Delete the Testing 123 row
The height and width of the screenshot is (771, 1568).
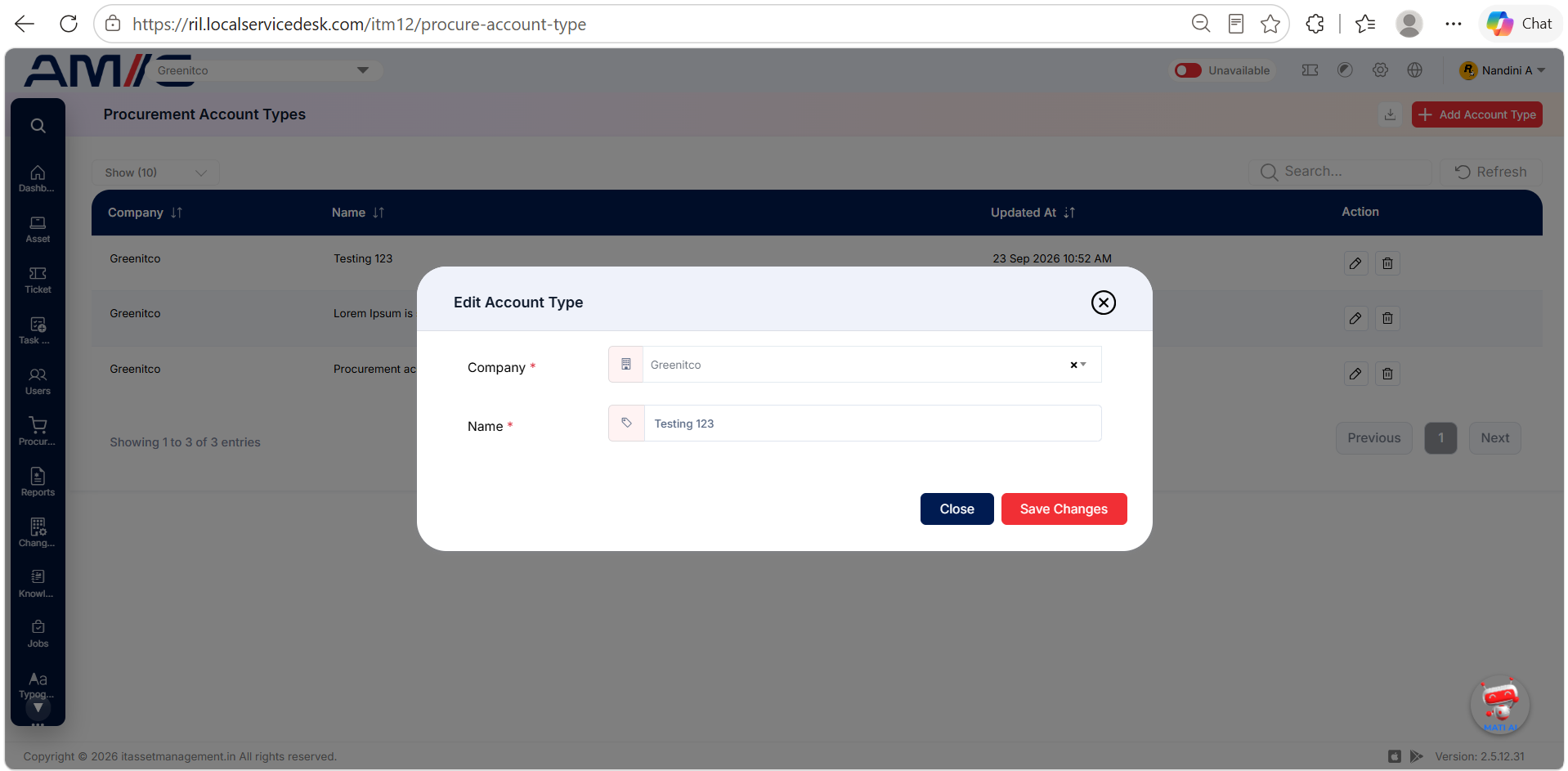[1387, 263]
